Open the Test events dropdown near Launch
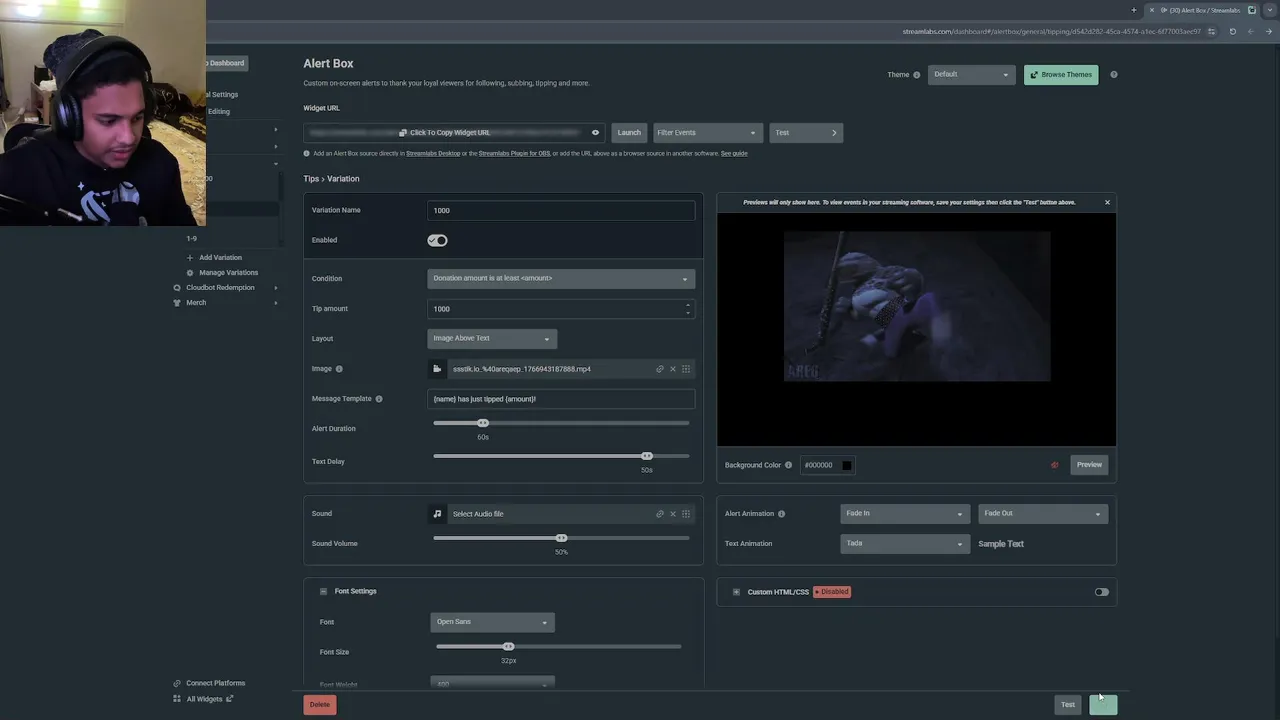 [806, 133]
